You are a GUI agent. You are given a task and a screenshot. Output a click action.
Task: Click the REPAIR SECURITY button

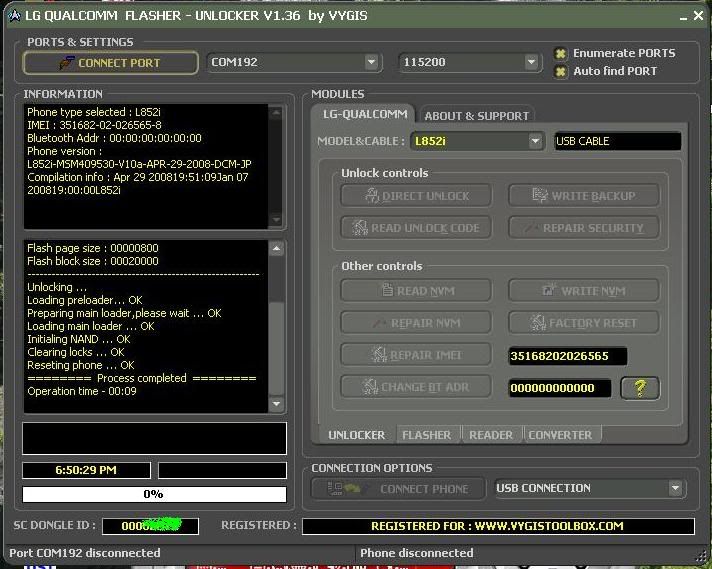tap(584, 228)
